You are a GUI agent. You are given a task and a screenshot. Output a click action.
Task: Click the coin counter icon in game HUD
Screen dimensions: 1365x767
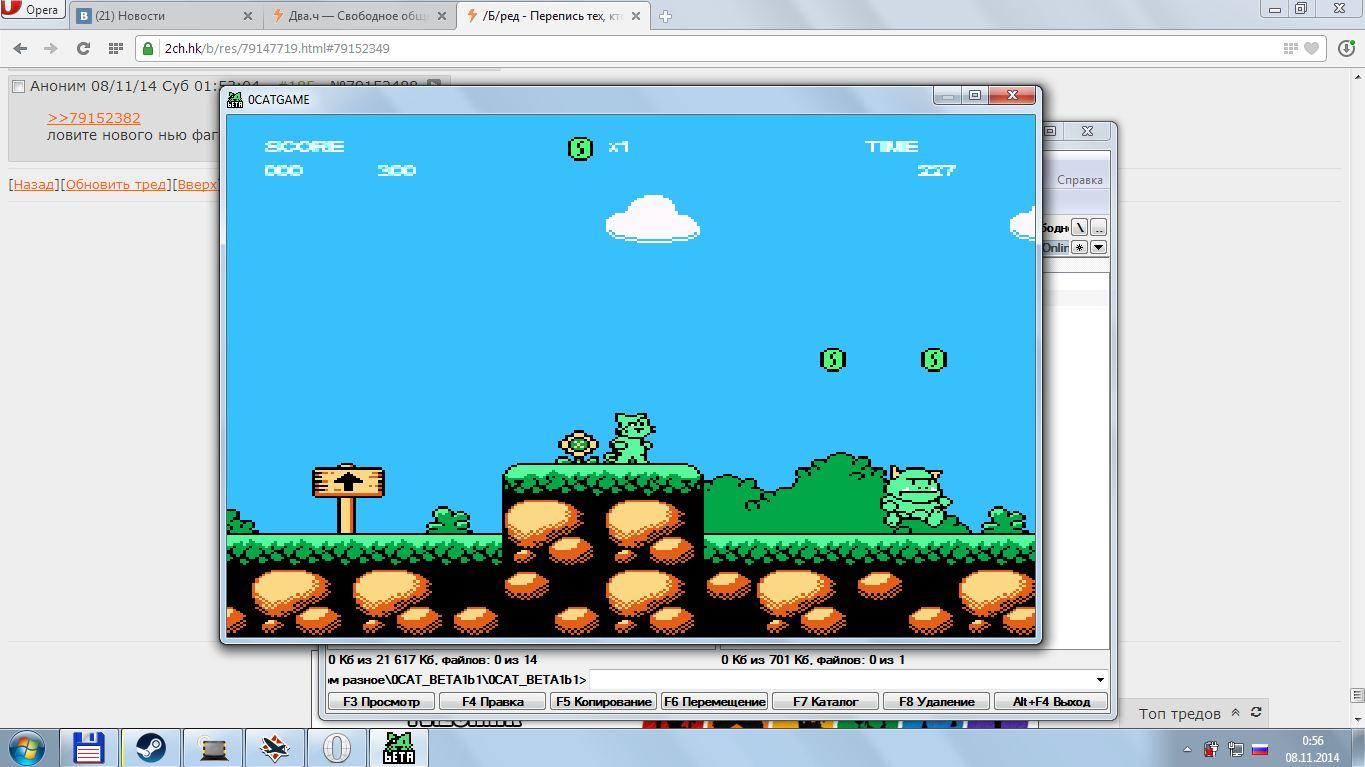pos(580,149)
